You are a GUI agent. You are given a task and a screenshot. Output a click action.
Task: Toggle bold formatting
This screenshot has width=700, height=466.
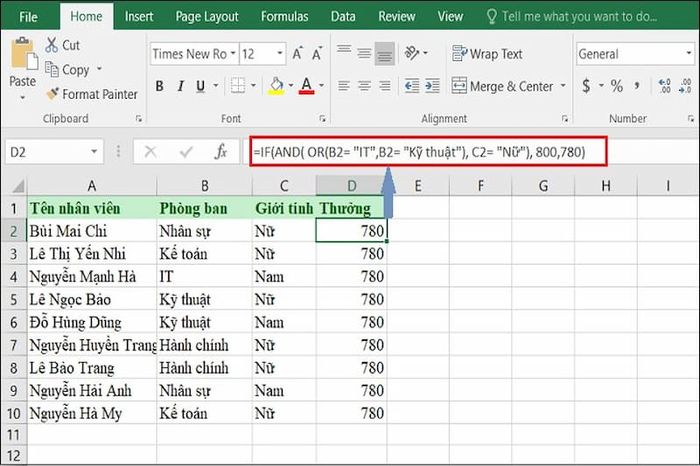[x=159, y=86]
